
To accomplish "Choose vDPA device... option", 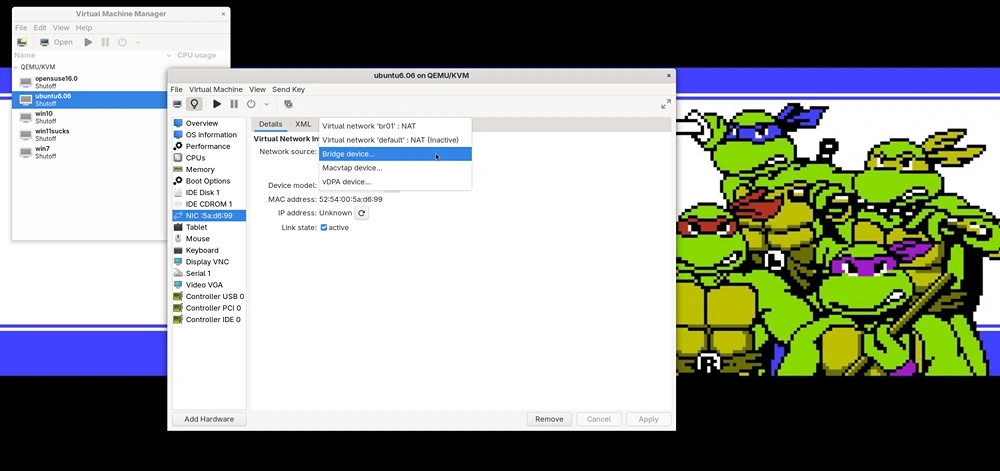I will [395, 182].
